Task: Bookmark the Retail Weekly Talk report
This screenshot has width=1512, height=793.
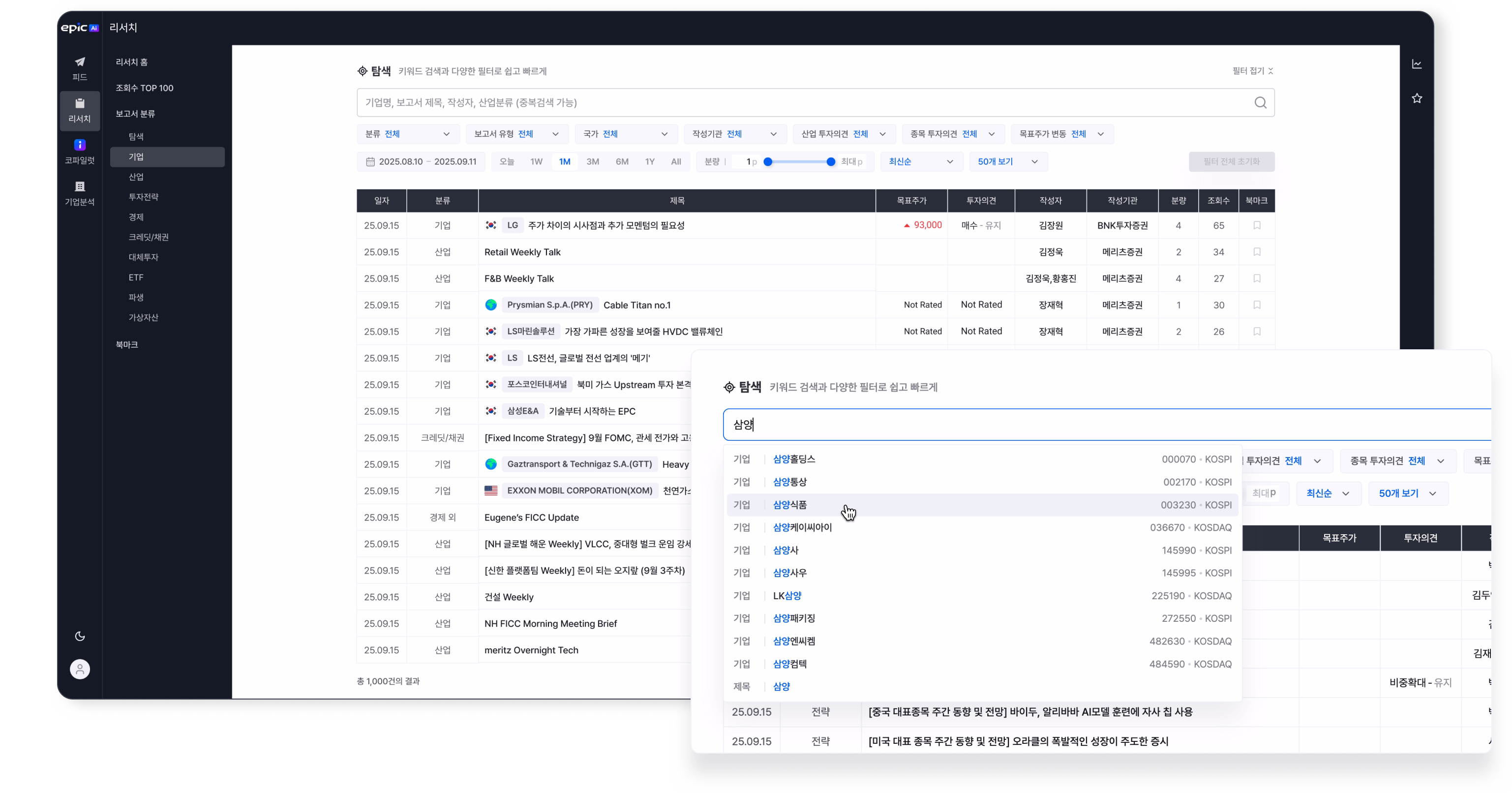Action: pyautogui.click(x=1257, y=252)
